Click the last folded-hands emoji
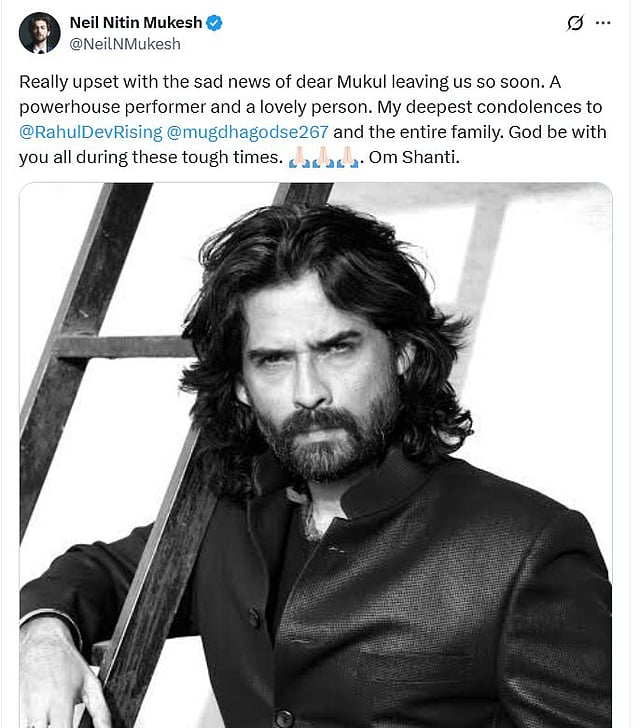The width and height of the screenshot is (640, 728). pos(347,157)
